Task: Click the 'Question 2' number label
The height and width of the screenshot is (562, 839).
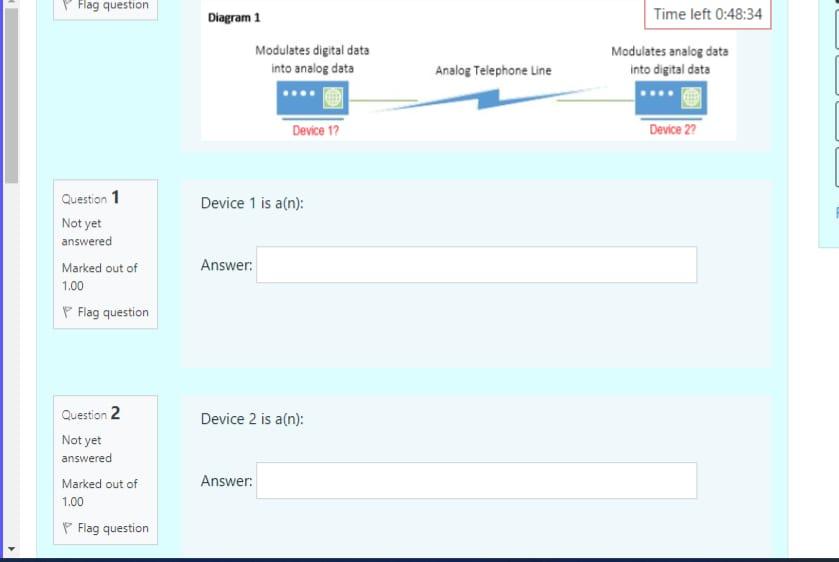Action: click(90, 414)
